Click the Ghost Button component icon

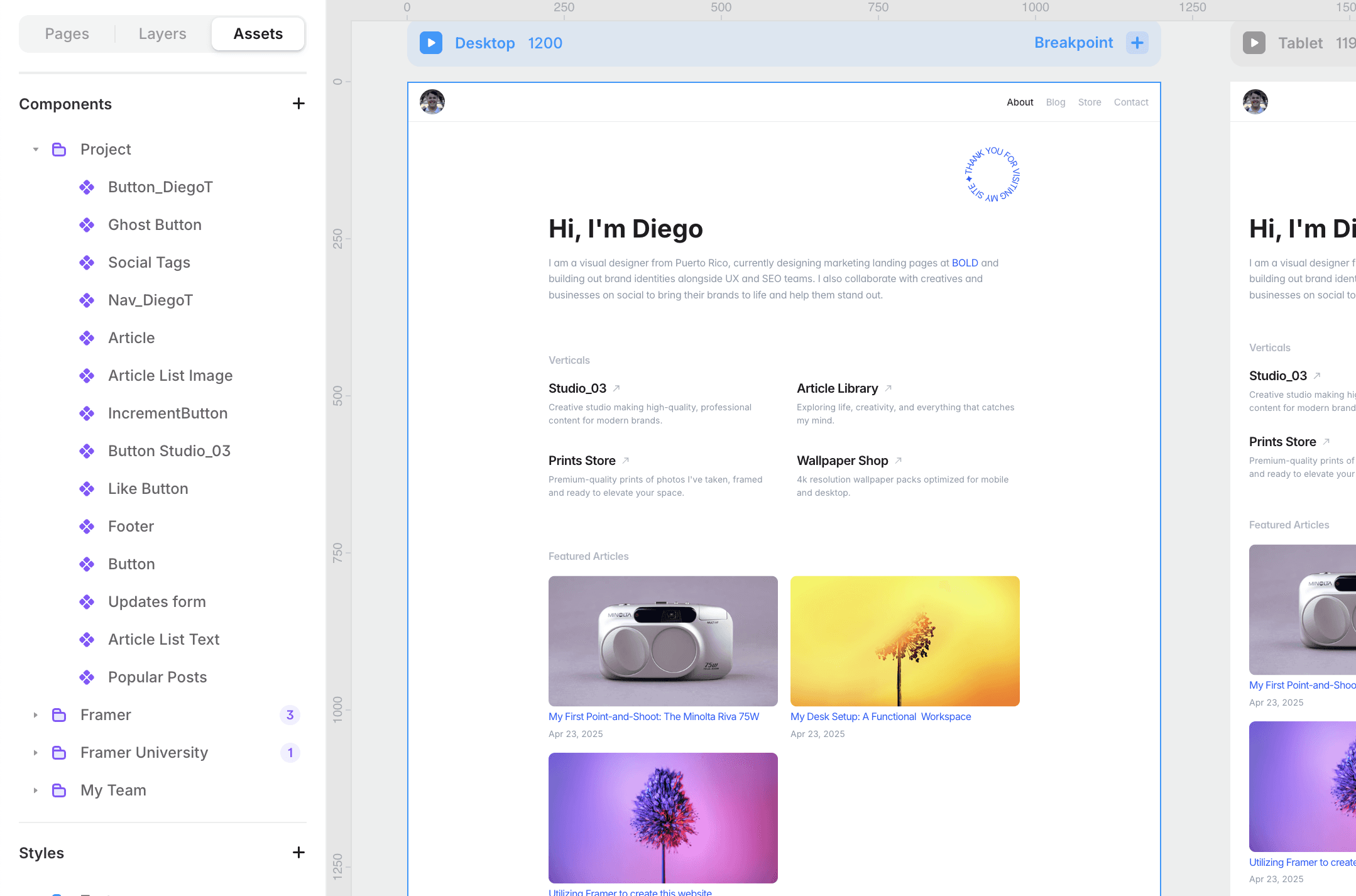click(x=87, y=225)
